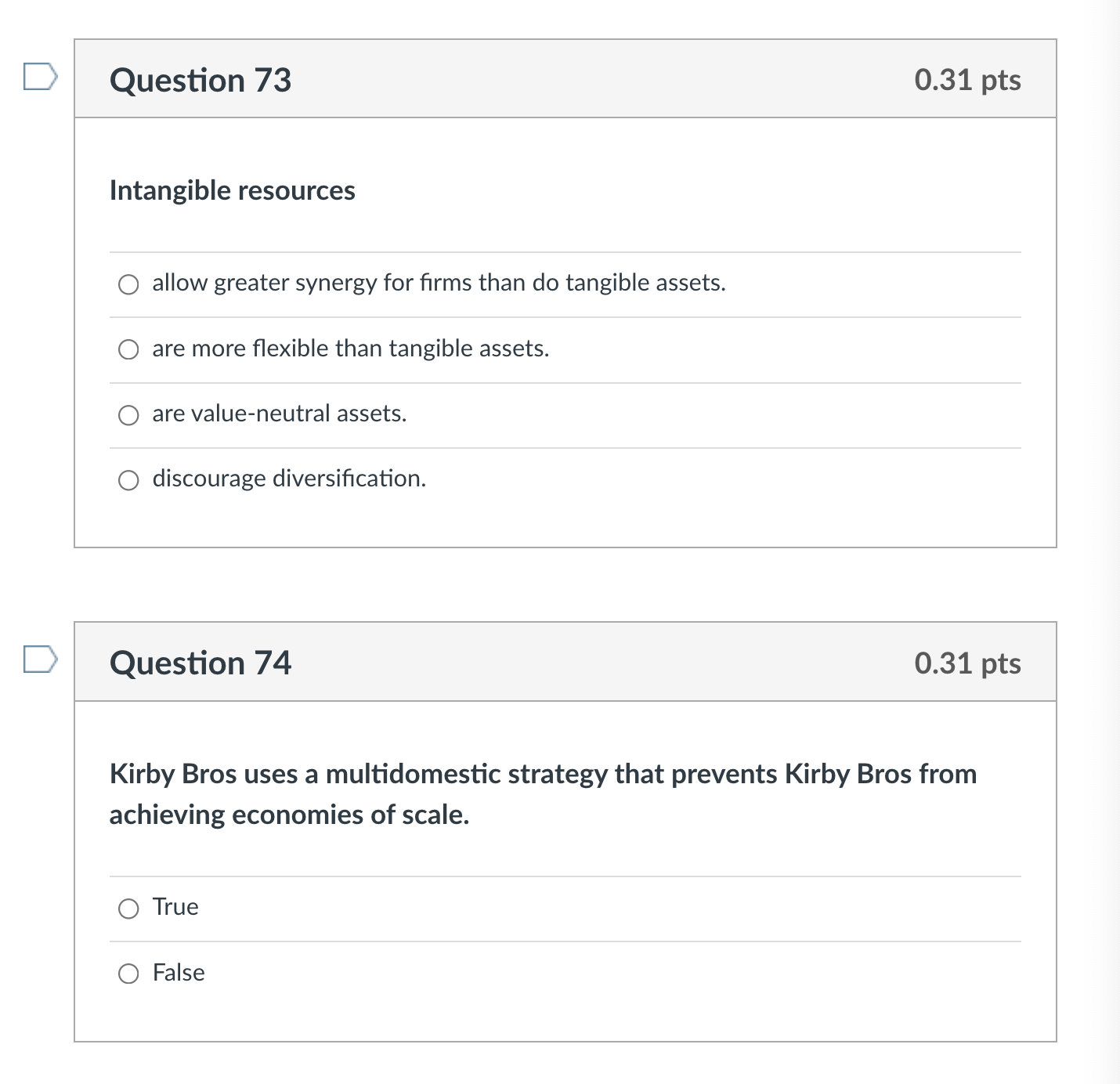This screenshot has height=1084, width=1120.
Task: Click answer text 'allow greater synergy for firms'
Action: coord(439,283)
